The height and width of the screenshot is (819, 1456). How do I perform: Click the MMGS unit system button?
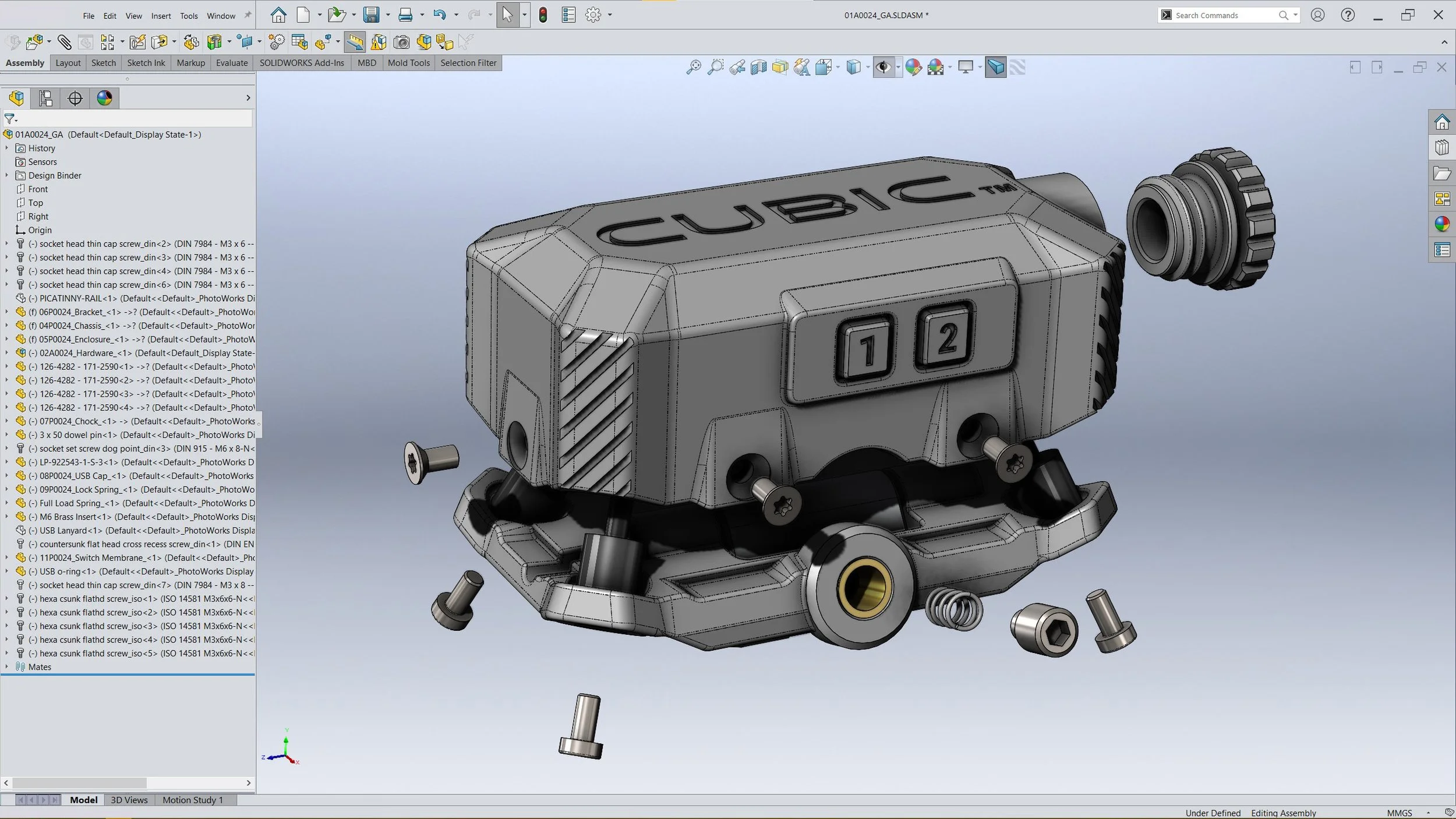1399,813
